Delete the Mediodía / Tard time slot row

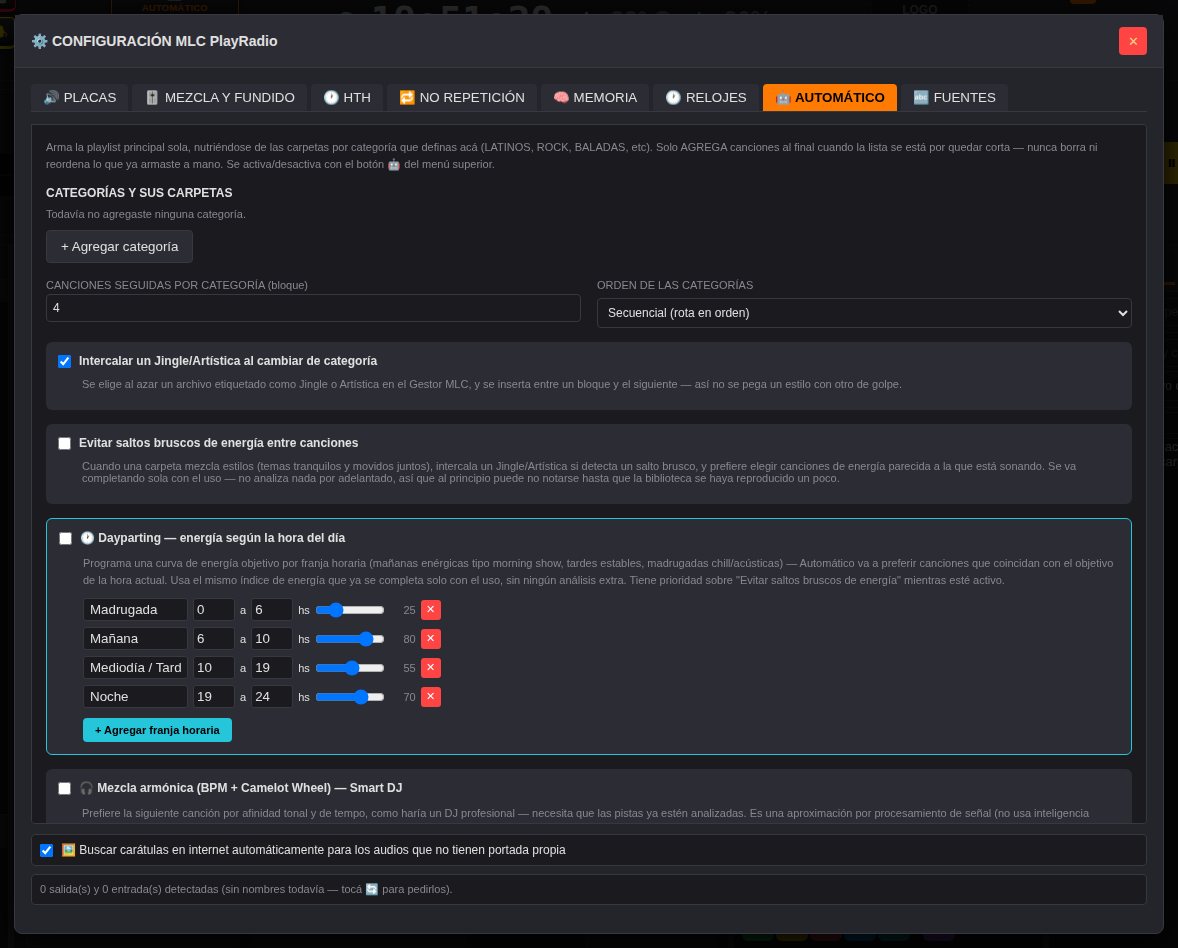pos(430,668)
